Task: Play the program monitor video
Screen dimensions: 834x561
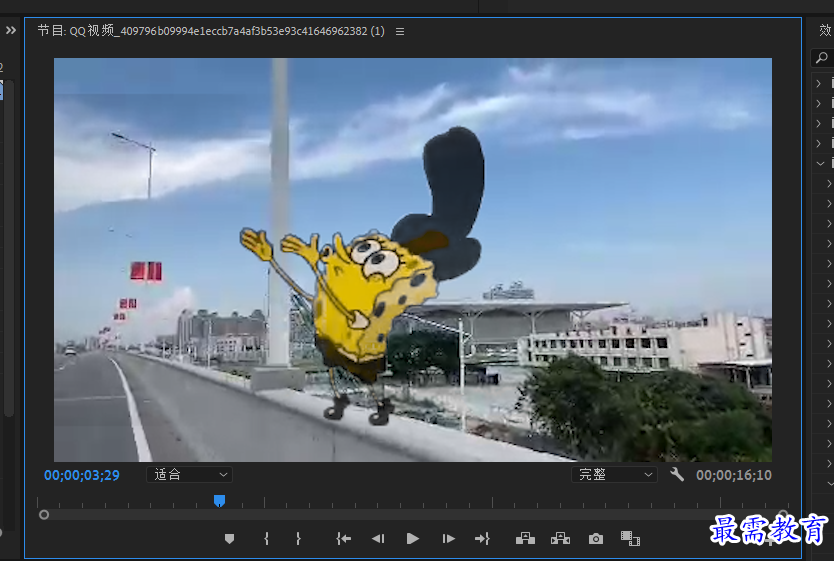Action: [412, 539]
